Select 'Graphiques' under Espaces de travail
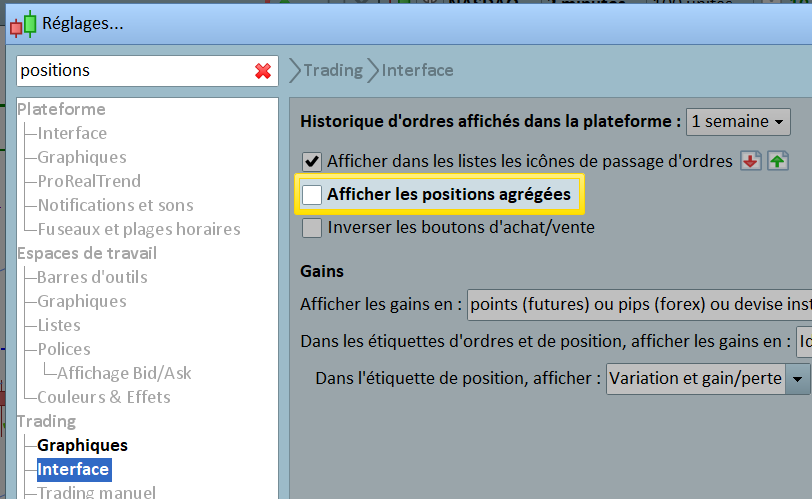Image resolution: width=812 pixels, height=499 pixels. pyautogui.click(x=82, y=301)
